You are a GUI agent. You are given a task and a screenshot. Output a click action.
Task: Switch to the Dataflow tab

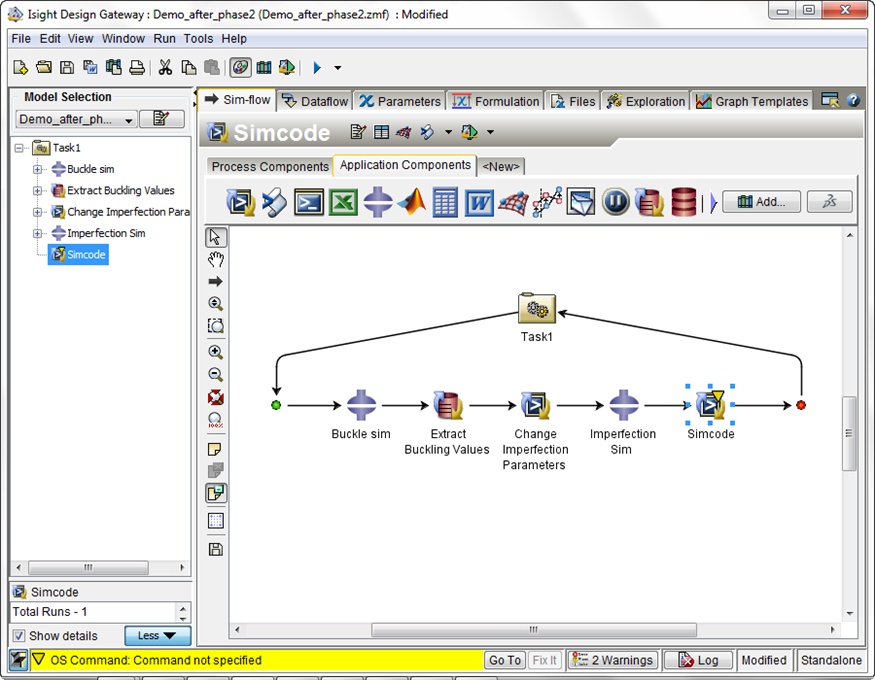(x=315, y=101)
